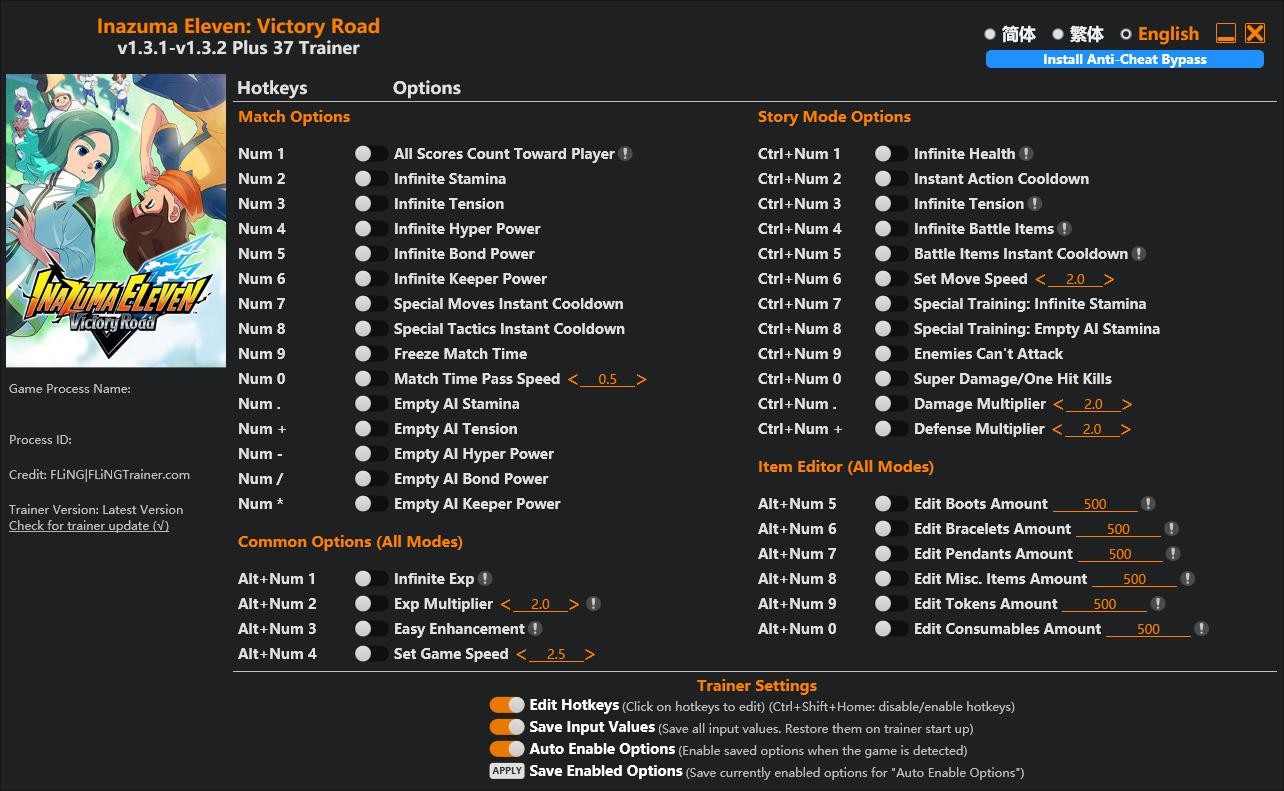Click the Set Game Speed value field
The width and height of the screenshot is (1284, 791).
556,655
